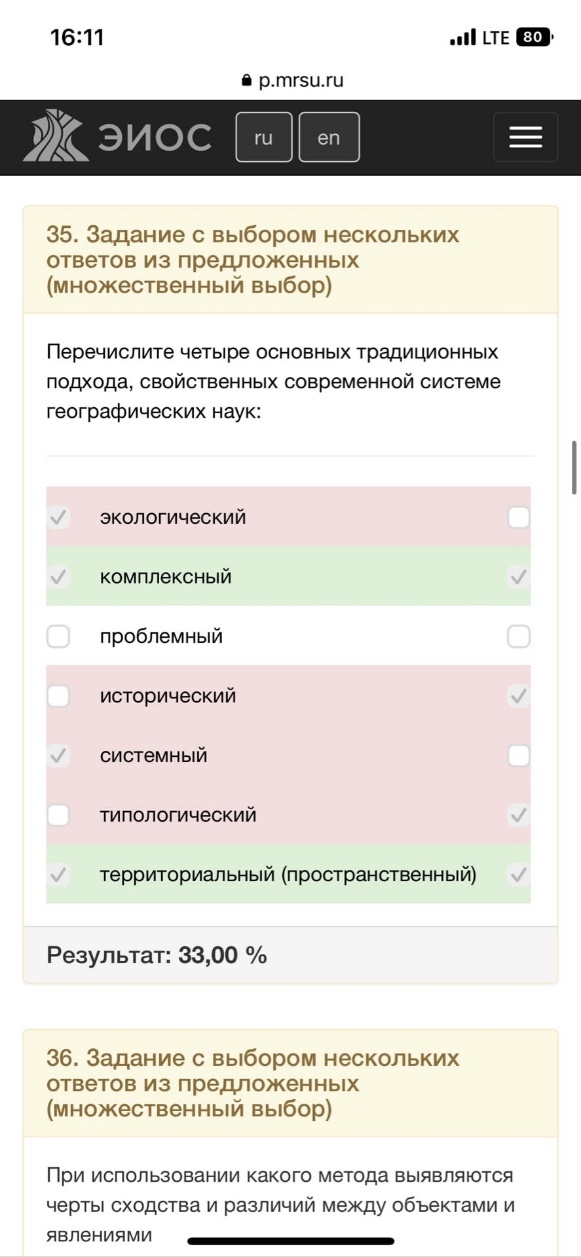
Task: Tap the home indicator bar
Action: tap(291, 1241)
